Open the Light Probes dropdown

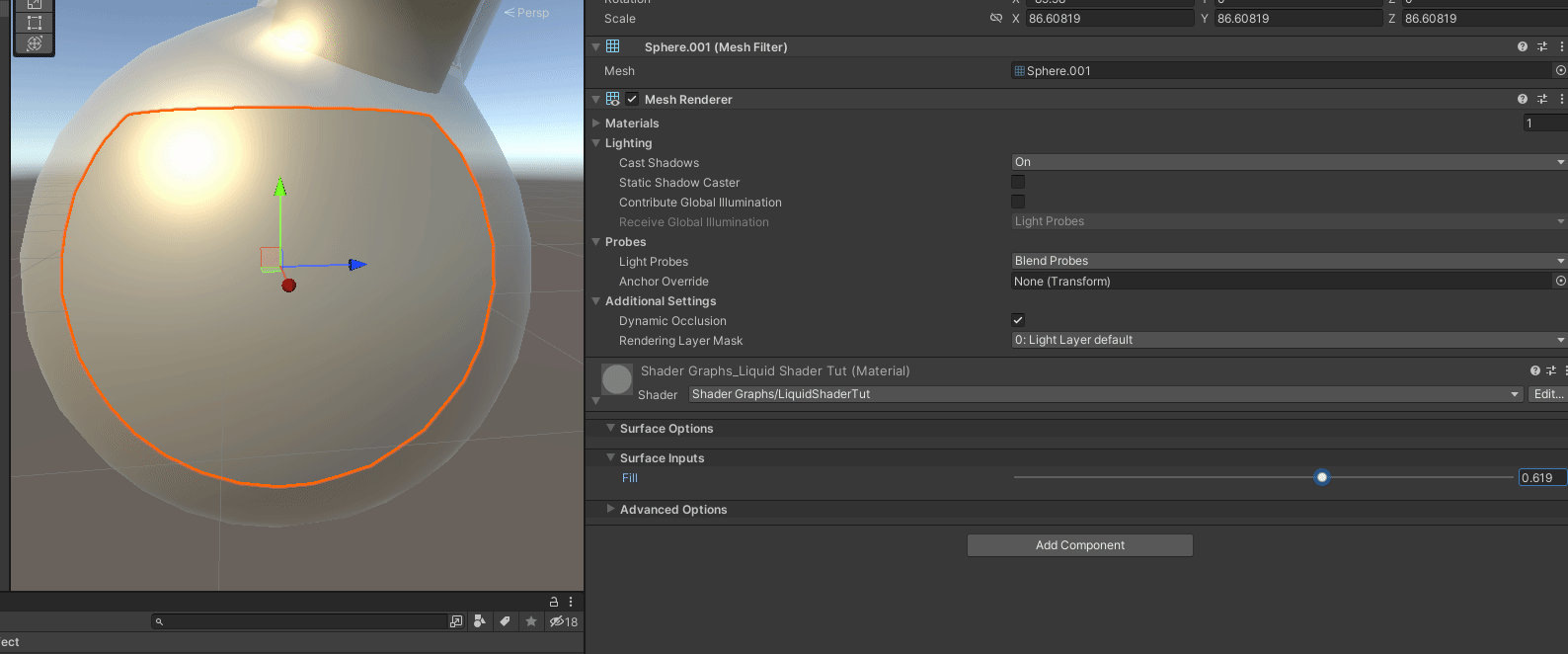(1290, 261)
